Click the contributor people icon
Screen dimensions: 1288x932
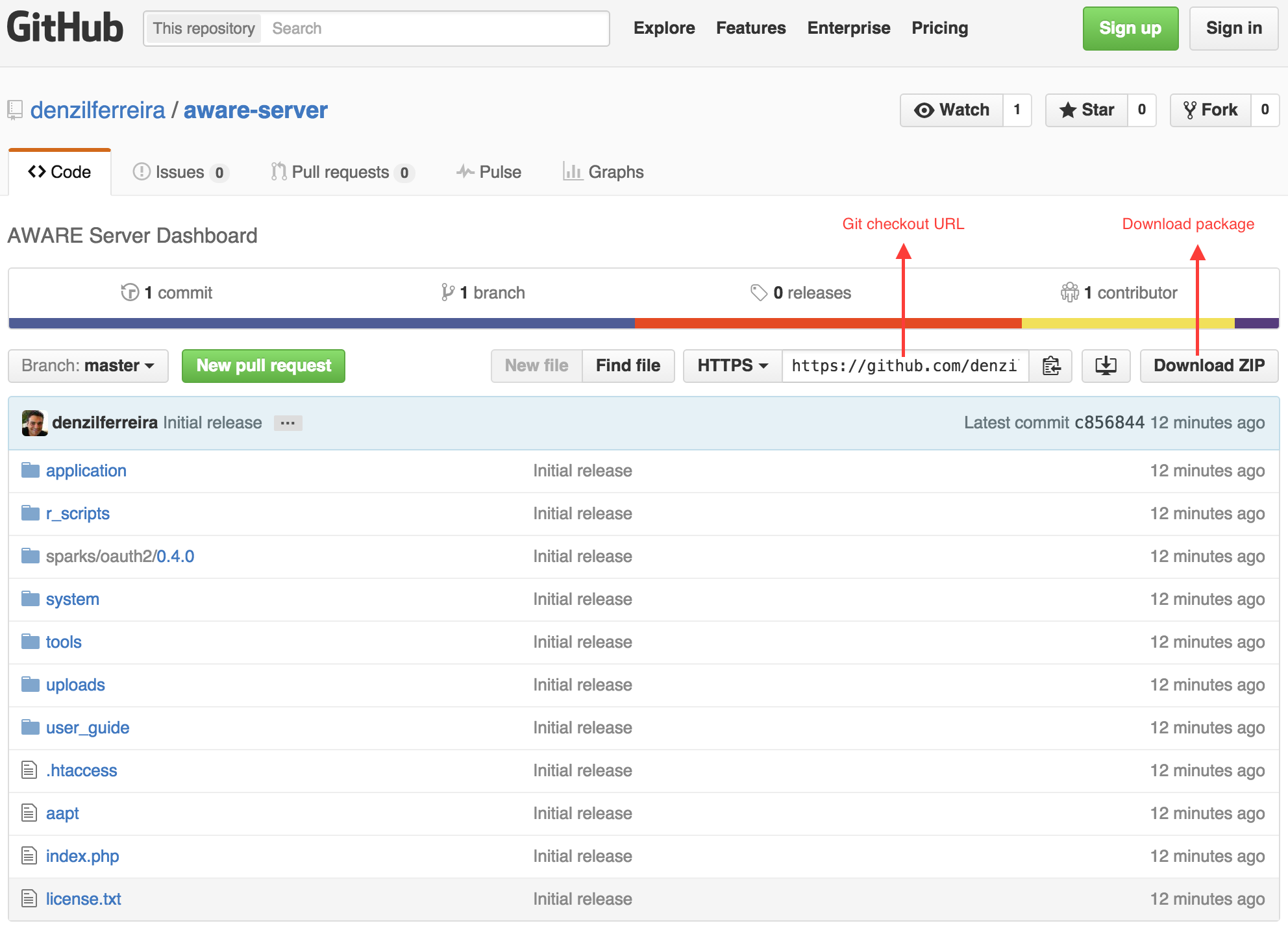[1069, 293]
